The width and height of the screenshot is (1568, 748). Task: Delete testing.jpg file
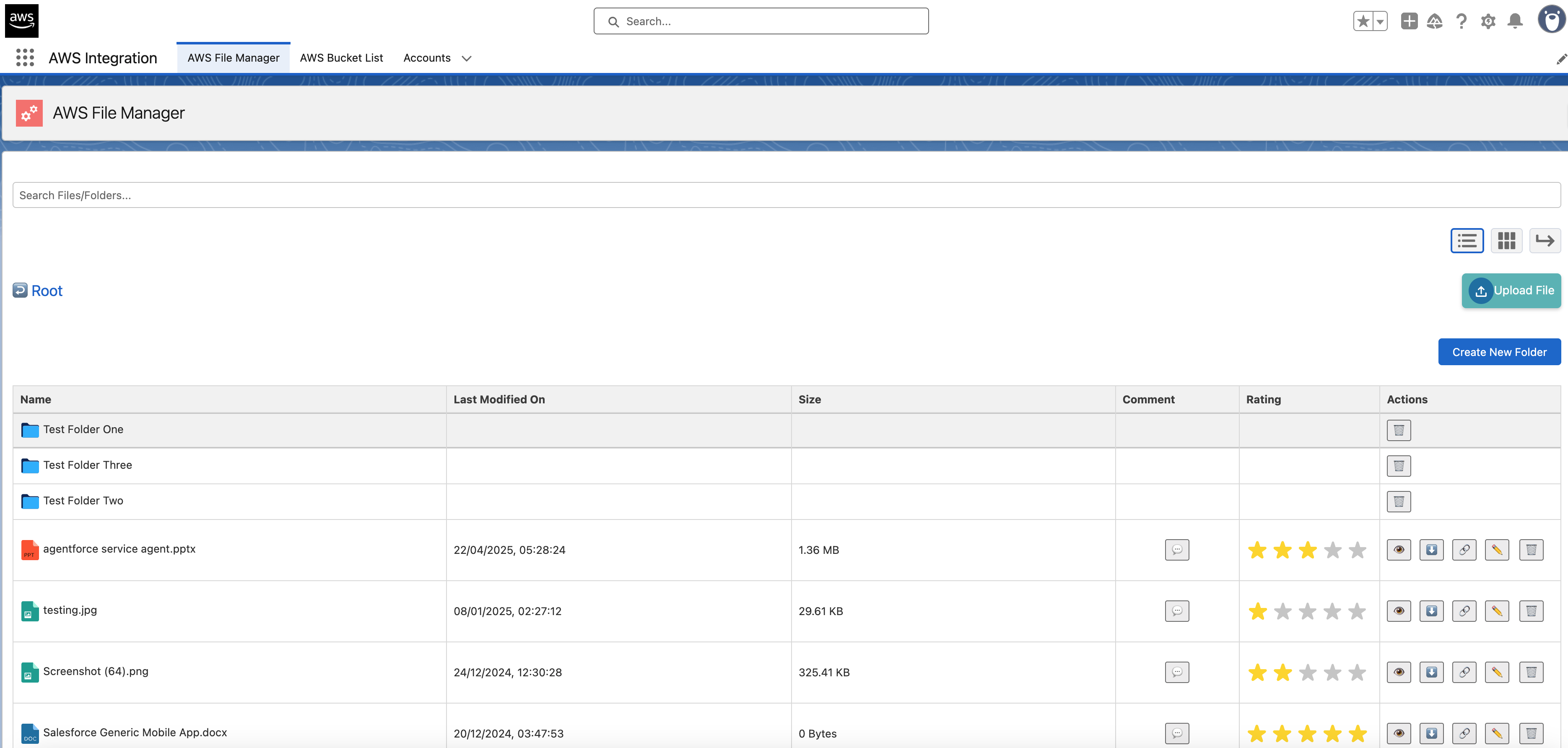click(x=1532, y=611)
